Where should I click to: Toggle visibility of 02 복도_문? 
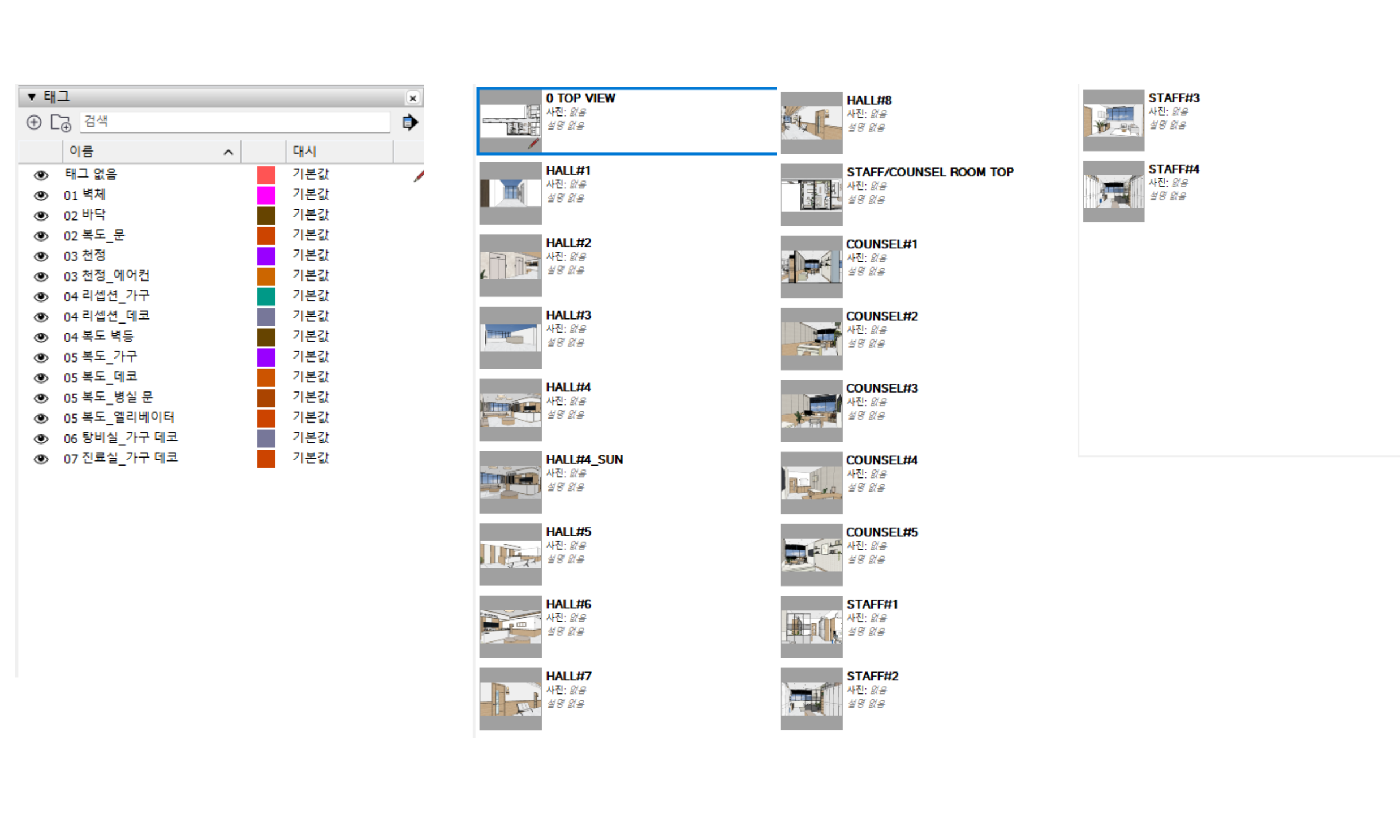pyautogui.click(x=41, y=236)
